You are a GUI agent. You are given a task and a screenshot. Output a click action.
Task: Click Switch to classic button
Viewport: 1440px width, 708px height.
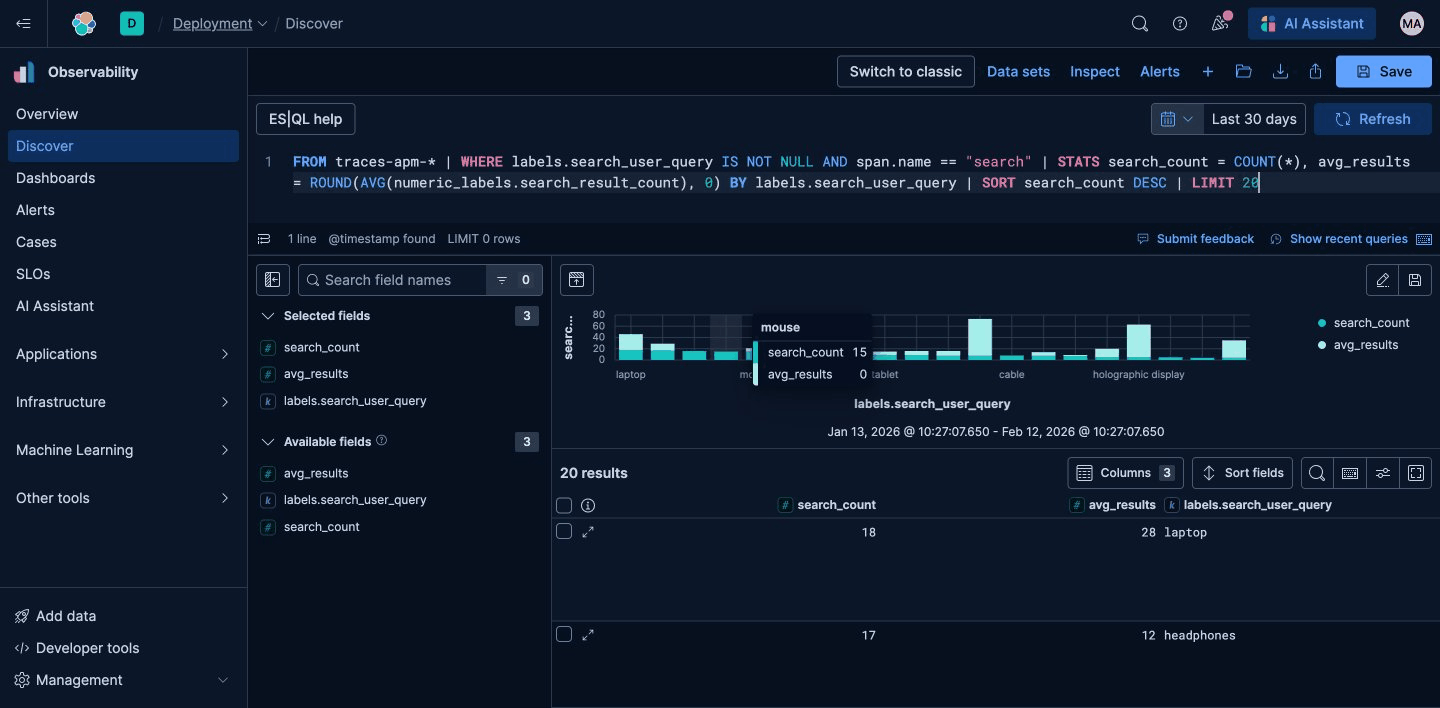coord(905,71)
